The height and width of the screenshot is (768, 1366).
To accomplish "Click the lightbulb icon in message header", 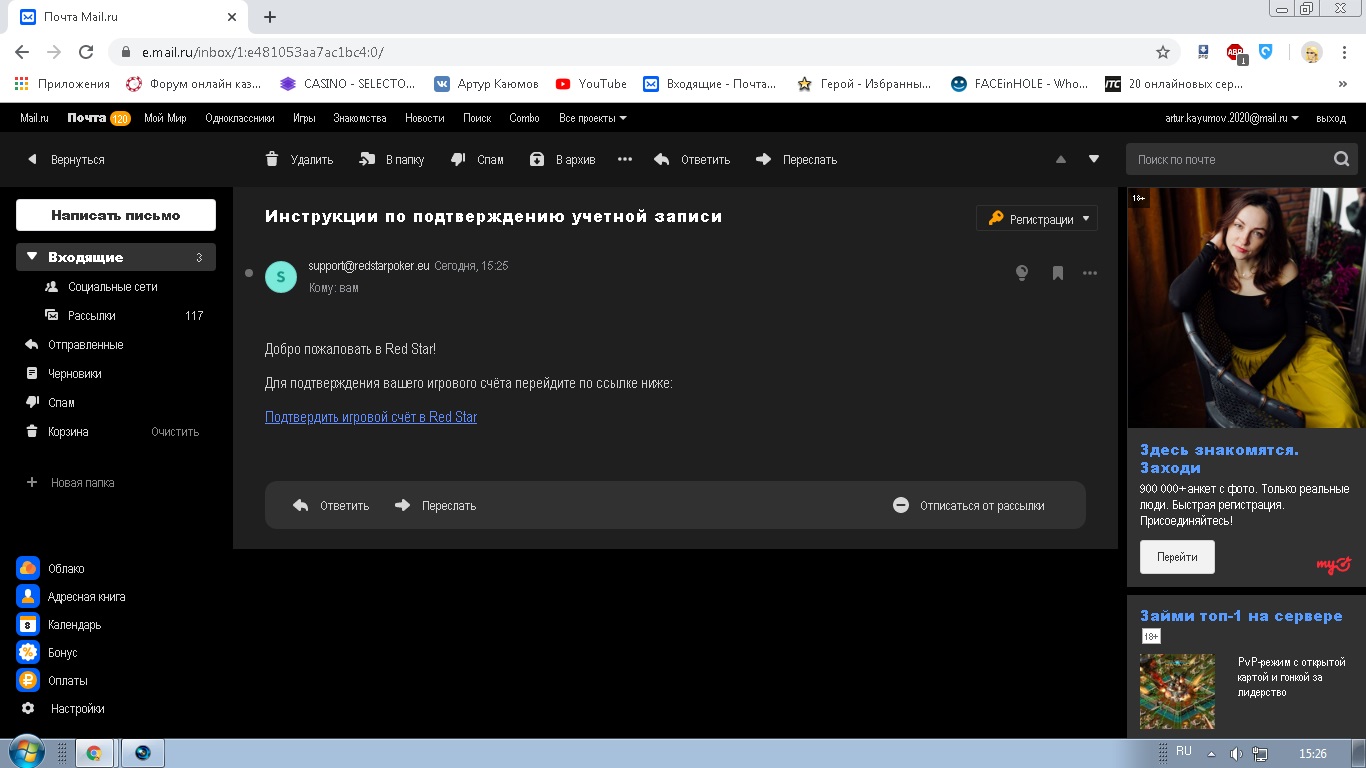I will click(x=1022, y=273).
